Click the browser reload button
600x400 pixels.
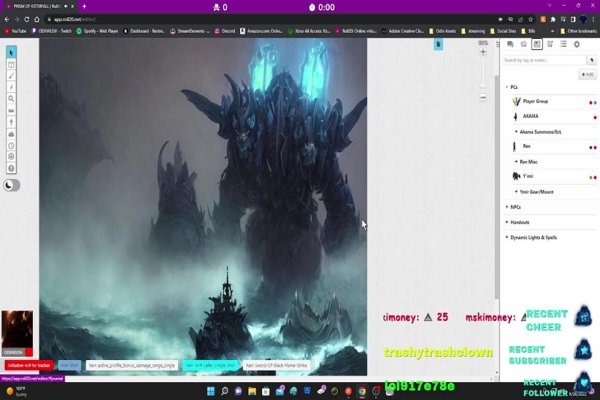pos(26,19)
